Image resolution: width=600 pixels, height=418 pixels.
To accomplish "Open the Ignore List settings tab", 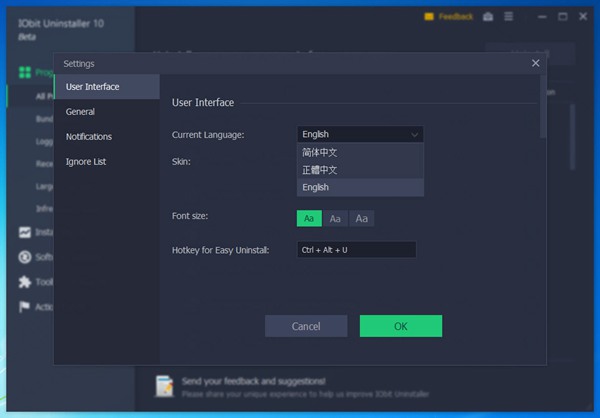I will coord(107,162).
